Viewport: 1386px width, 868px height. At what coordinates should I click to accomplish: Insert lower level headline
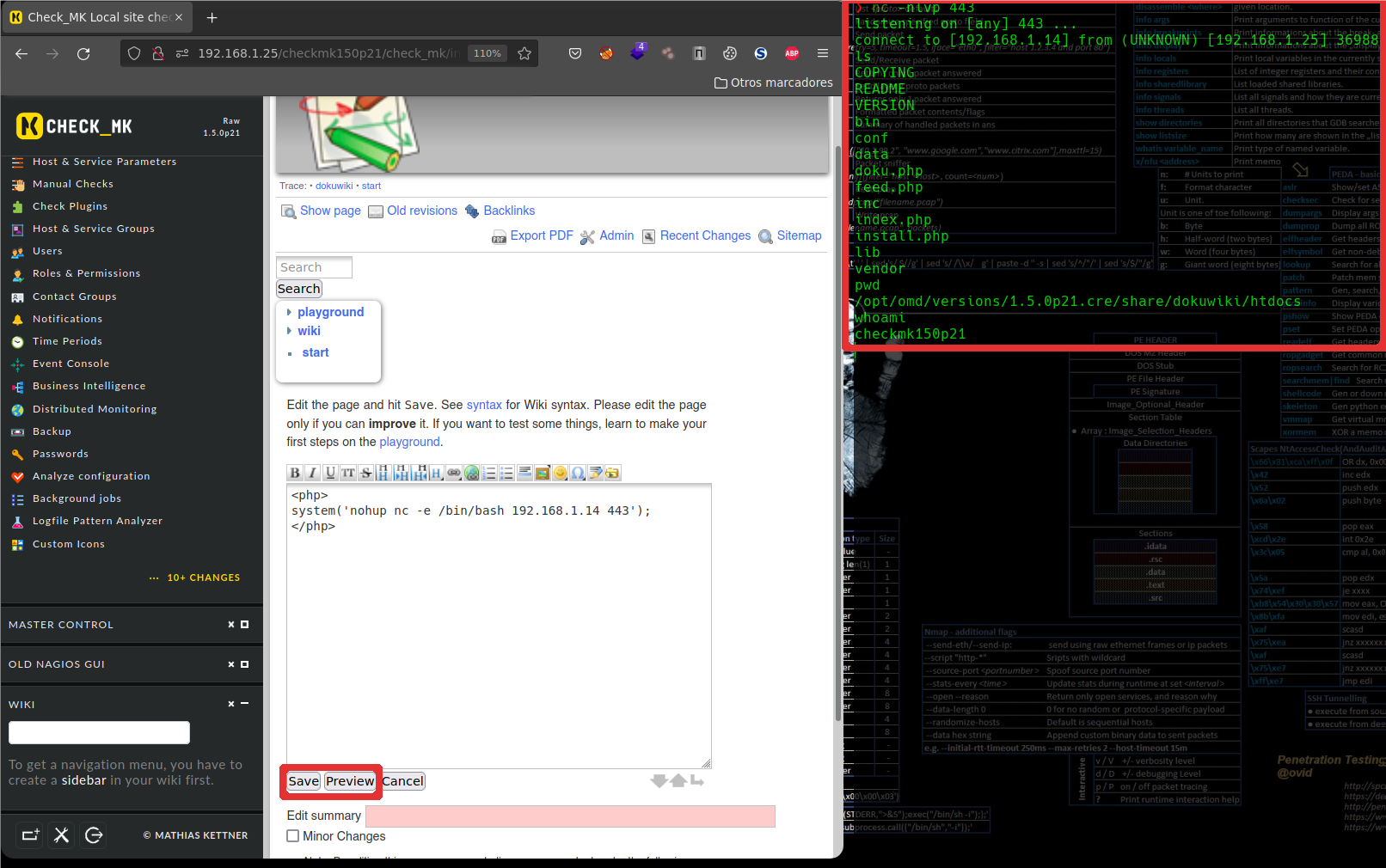[401, 473]
